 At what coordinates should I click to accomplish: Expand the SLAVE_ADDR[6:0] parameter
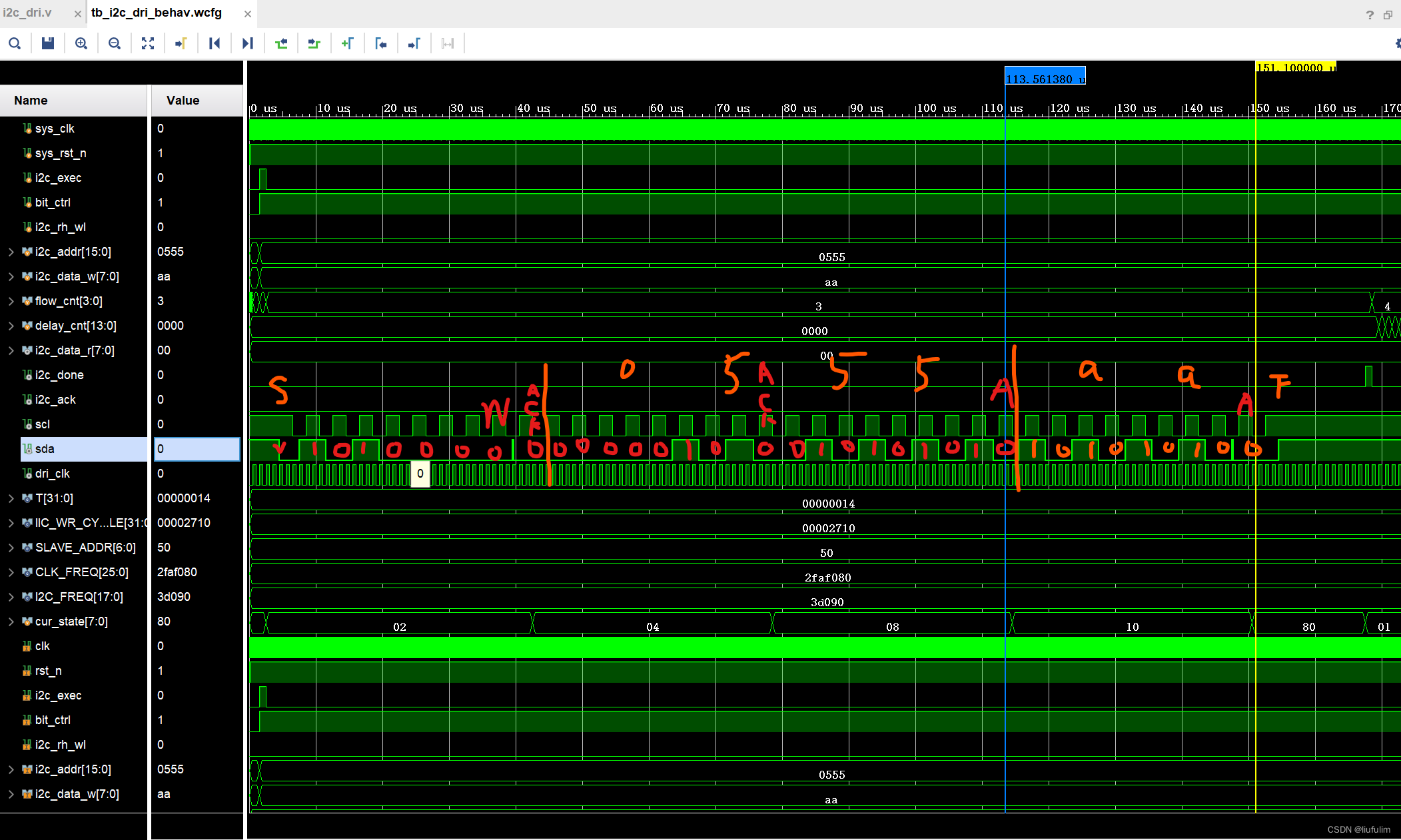pos(11,548)
